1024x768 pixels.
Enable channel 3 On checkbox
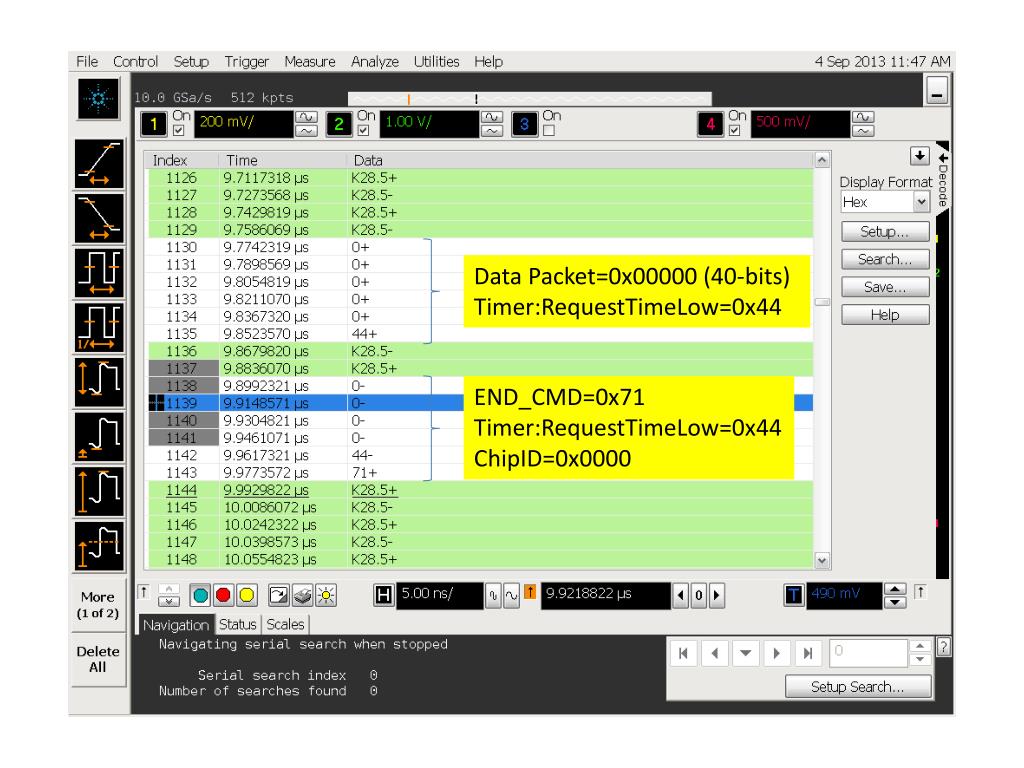coord(549,131)
